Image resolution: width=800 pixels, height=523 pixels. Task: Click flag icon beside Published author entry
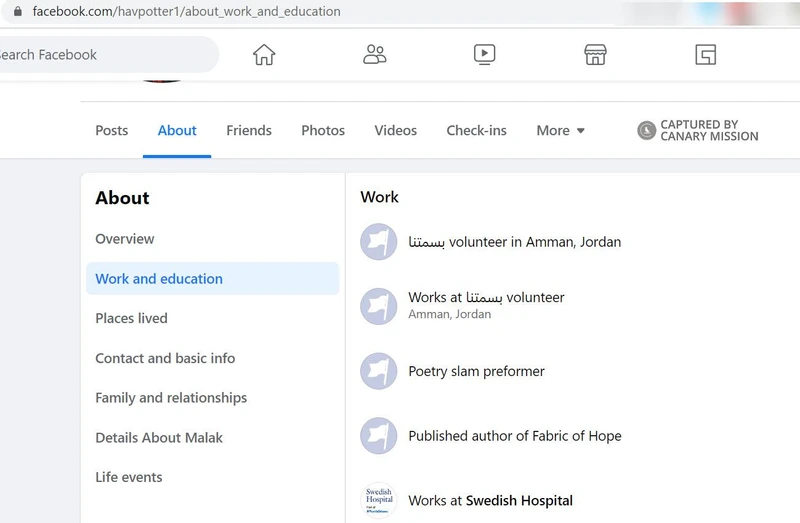[x=379, y=436]
